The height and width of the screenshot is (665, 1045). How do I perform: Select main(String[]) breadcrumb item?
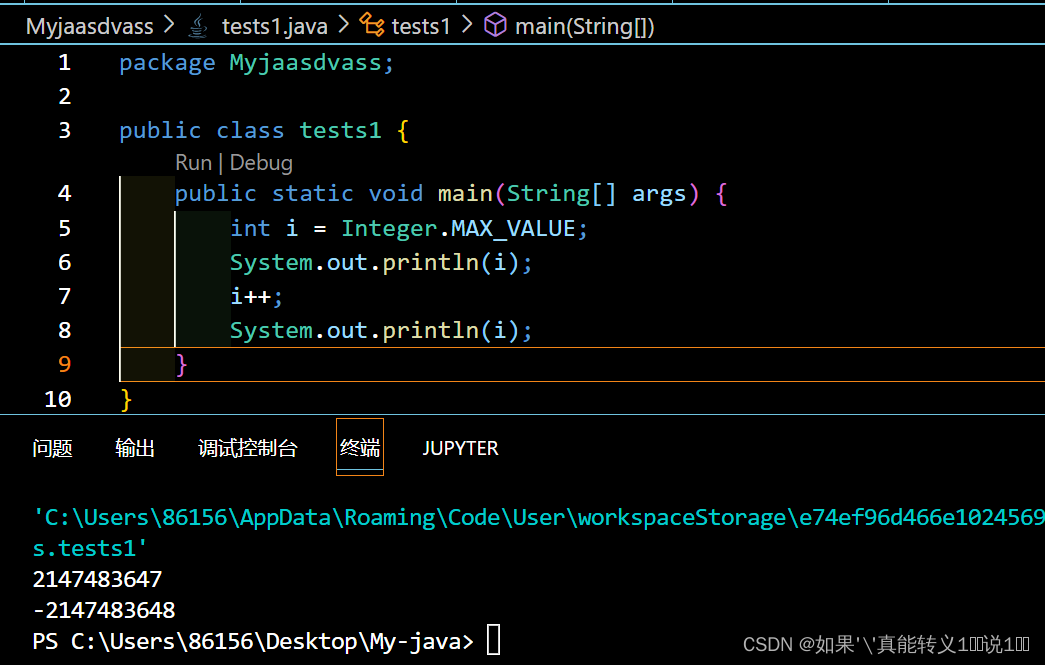click(584, 27)
